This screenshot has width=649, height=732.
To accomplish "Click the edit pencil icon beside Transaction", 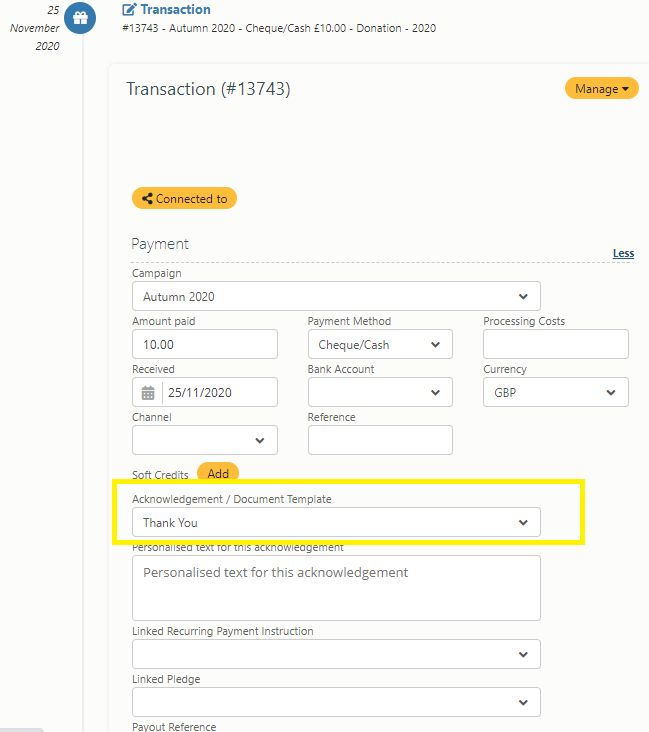I will coord(129,9).
